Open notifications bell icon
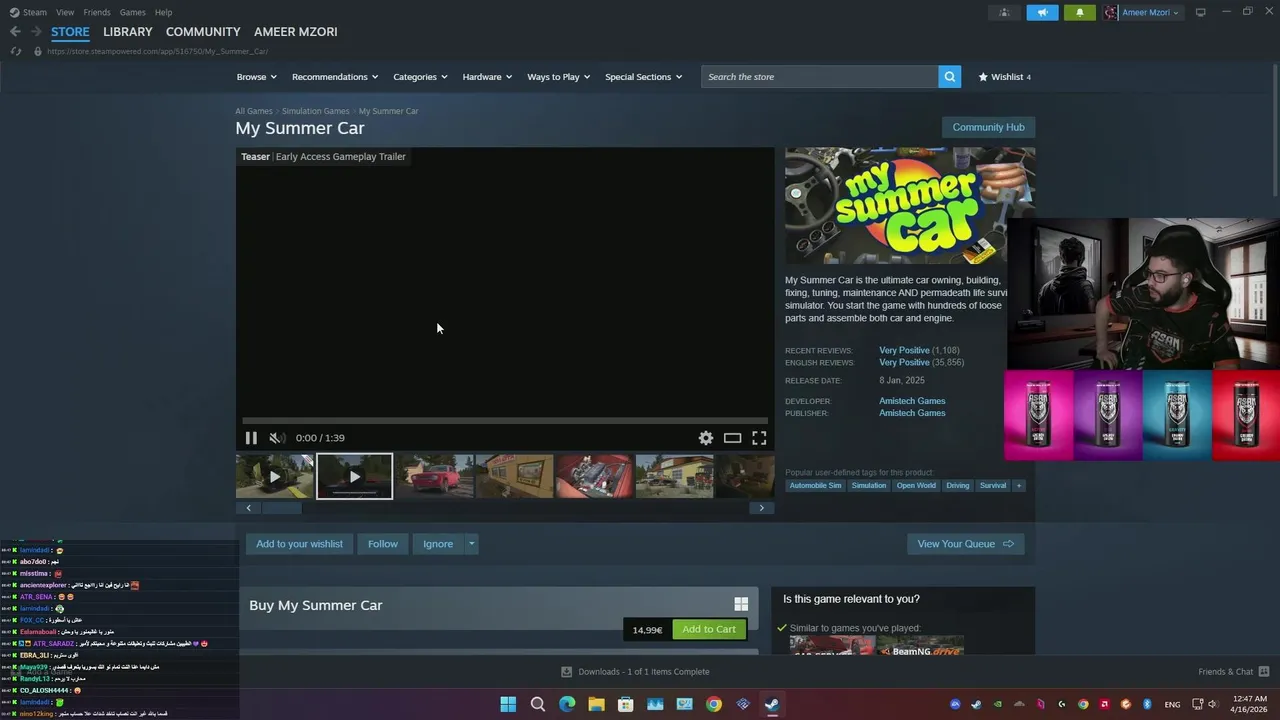1280x720 pixels. [1079, 12]
